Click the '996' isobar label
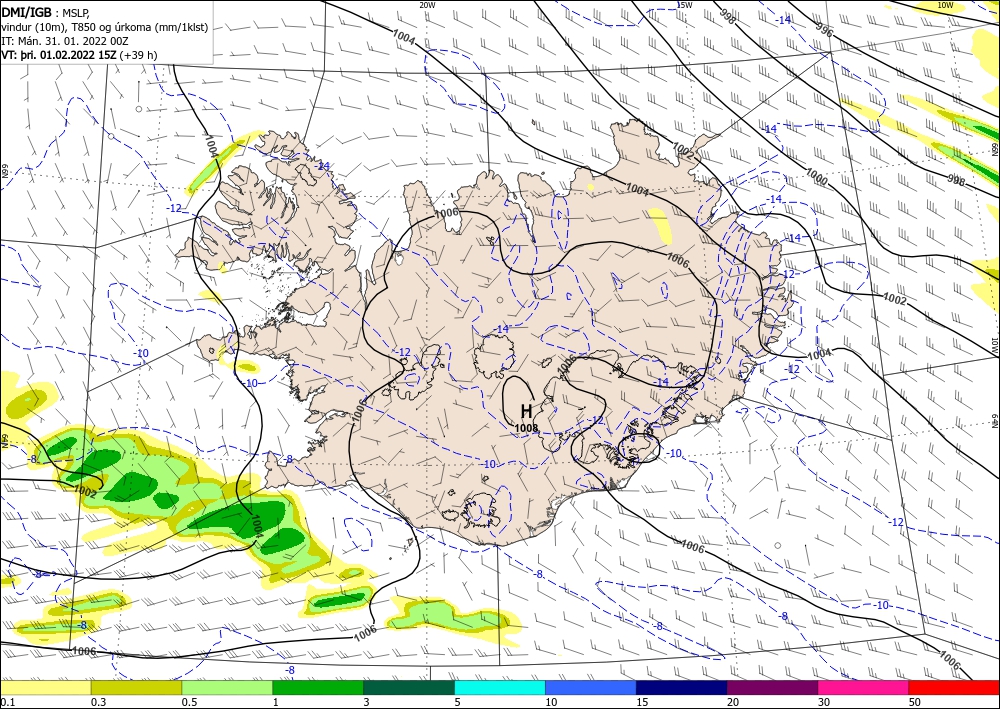 824,29
